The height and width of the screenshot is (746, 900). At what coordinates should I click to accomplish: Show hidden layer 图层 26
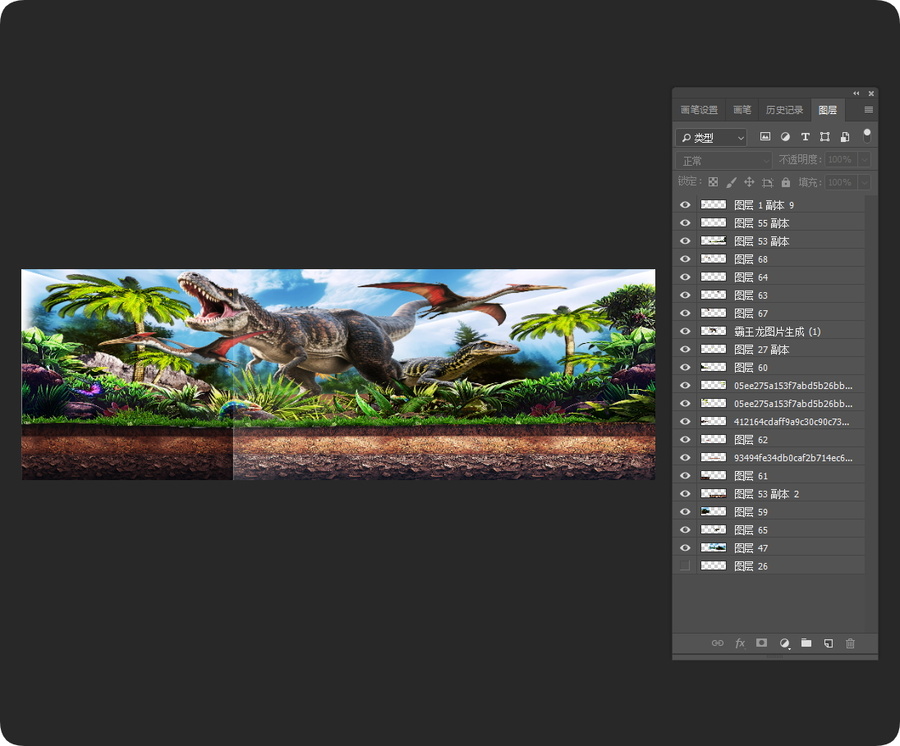point(685,566)
